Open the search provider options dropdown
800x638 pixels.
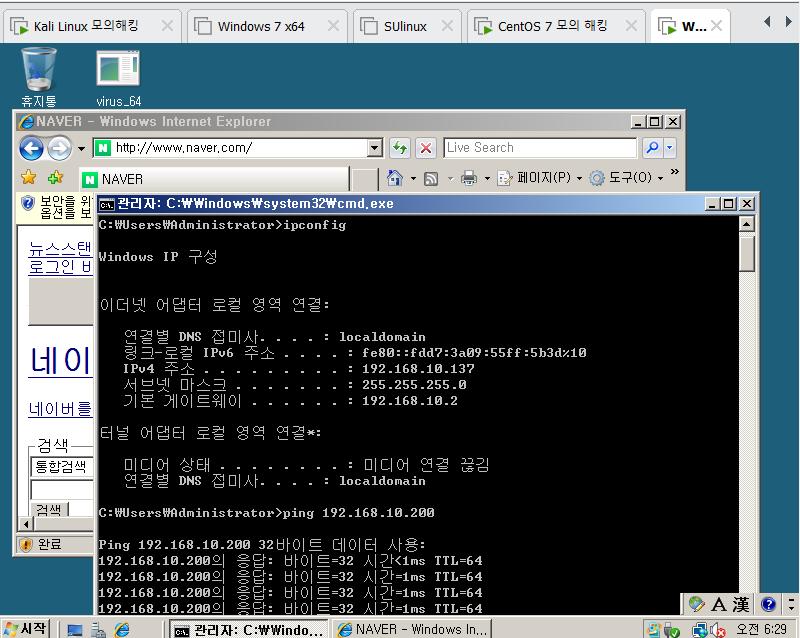tap(670, 148)
